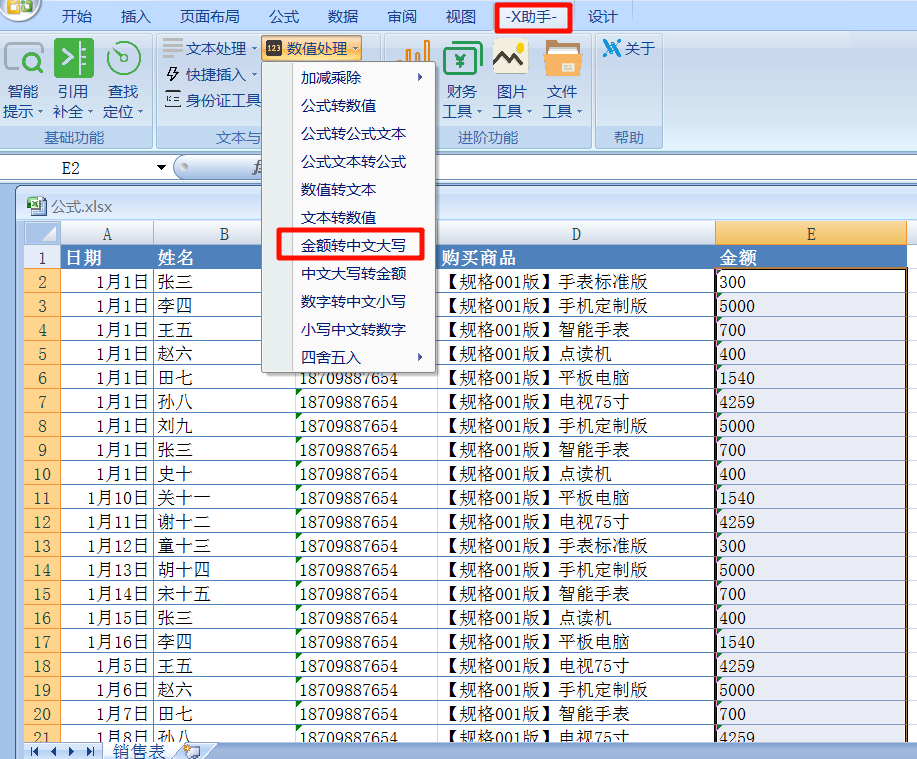
Task: Switch to the 开始 ribbon tab
Action: click(x=77, y=16)
